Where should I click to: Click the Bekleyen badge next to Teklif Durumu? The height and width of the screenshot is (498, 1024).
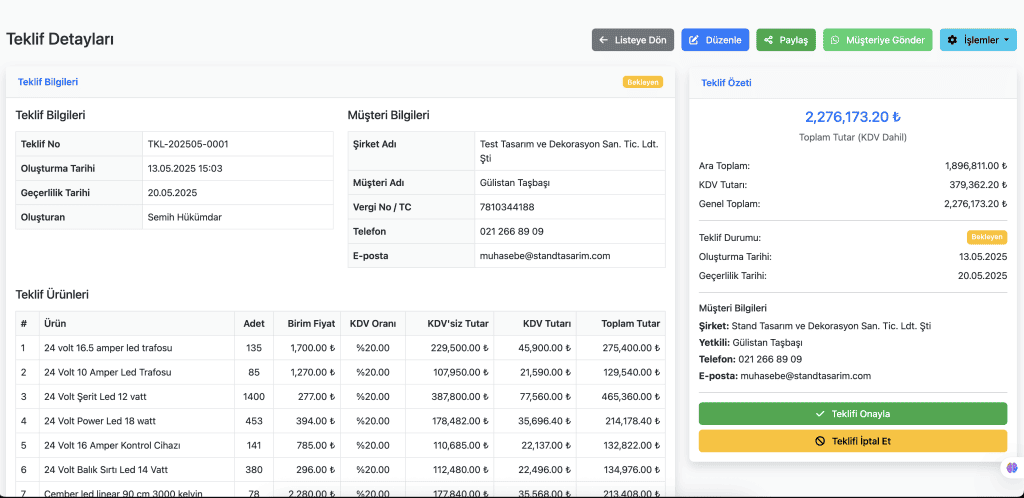(987, 238)
